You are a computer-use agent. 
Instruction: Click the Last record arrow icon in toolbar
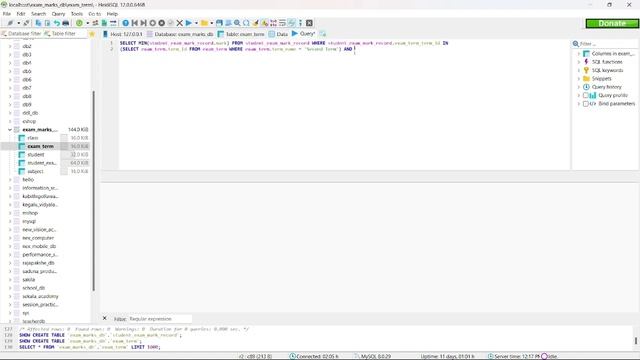click(144, 23)
